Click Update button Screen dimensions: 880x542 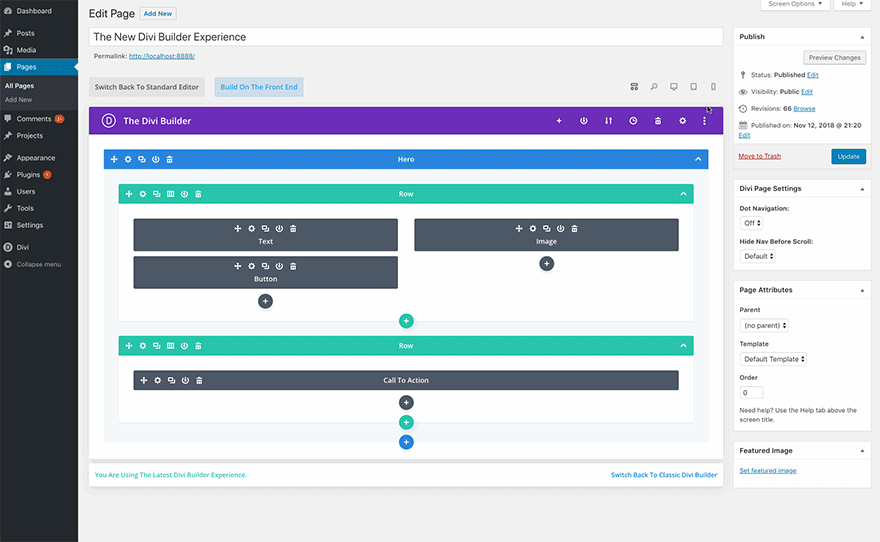point(849,157)
